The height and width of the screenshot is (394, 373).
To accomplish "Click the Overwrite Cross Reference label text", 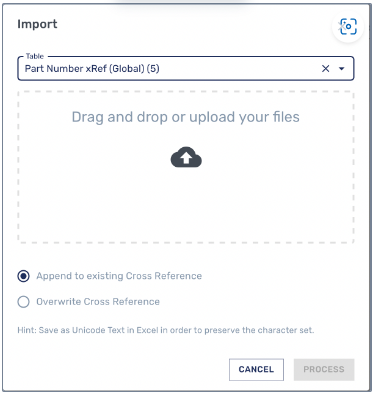I will click(x=98, y=302).
